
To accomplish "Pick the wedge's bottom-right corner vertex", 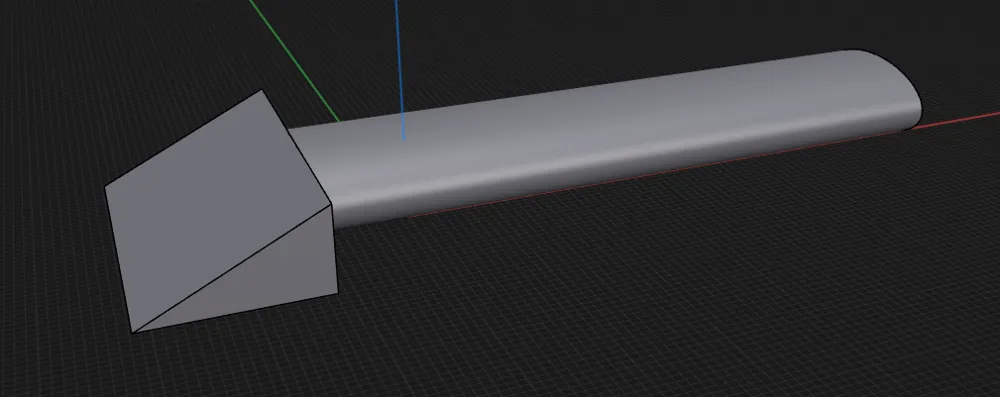I will pos(337,294).
